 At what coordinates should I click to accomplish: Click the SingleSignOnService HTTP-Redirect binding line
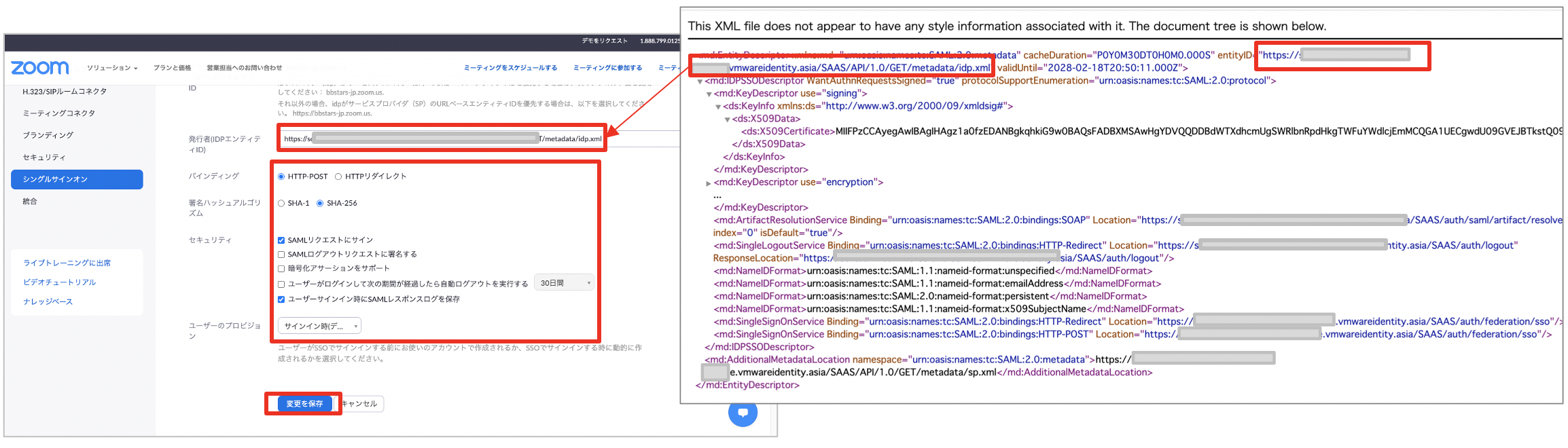pyautogui.click(x=1138, y=322)
